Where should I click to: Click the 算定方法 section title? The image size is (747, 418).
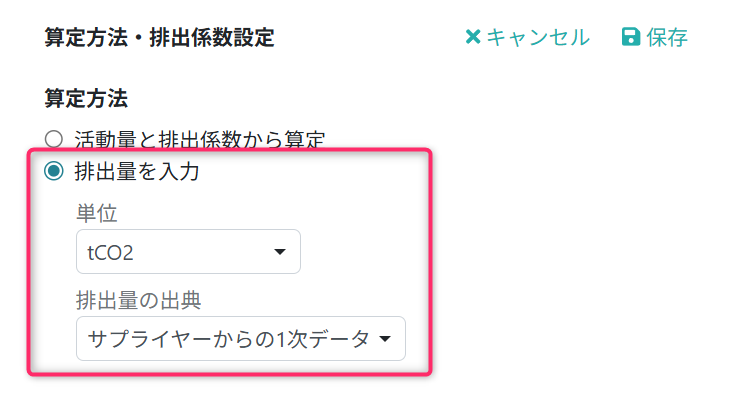pyautogui.click(x=86, y=97)
